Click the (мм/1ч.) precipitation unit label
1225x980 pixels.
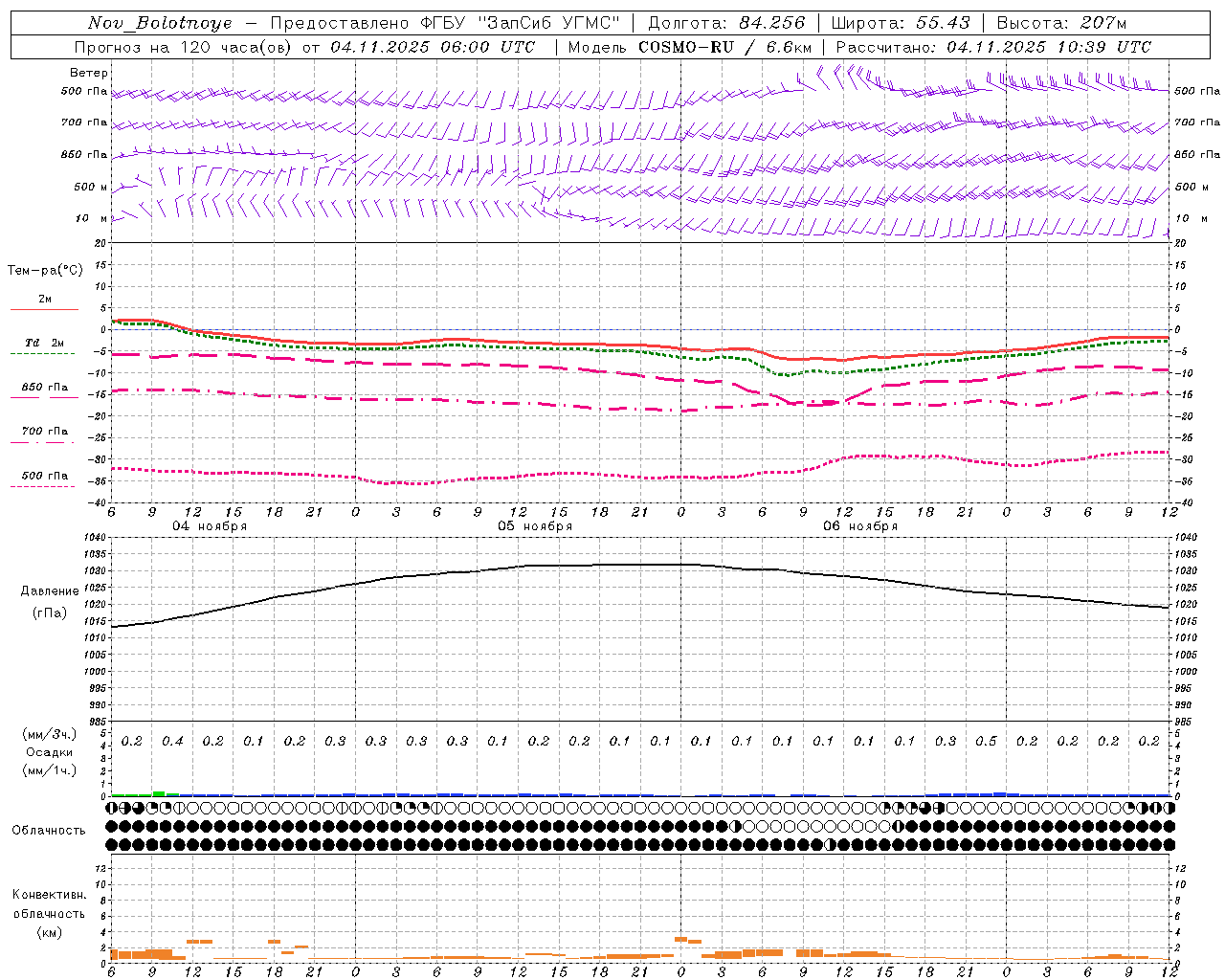coord(50,770)
